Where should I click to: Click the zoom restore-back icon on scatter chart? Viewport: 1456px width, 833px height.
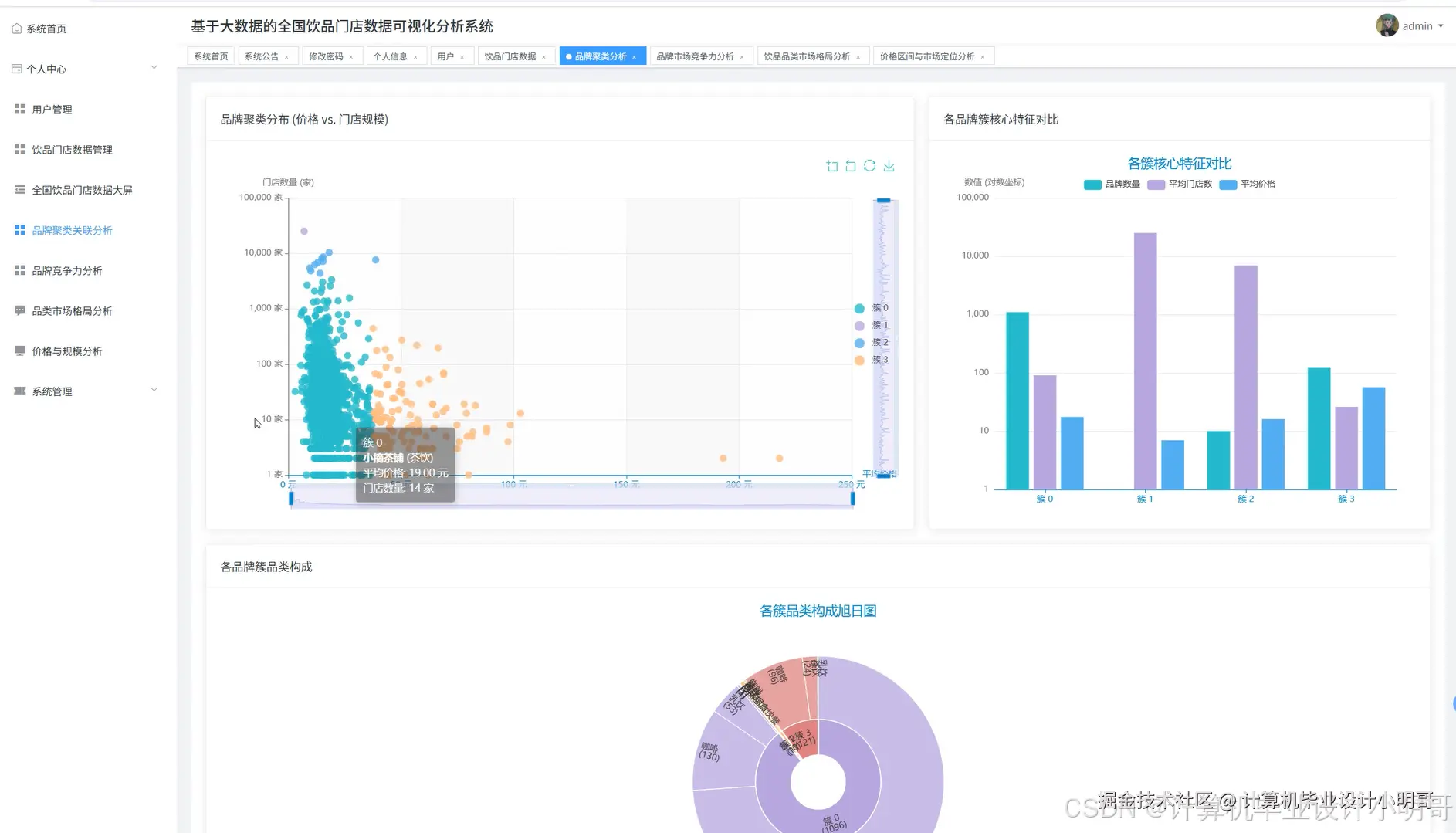click(x=851, y=166)
